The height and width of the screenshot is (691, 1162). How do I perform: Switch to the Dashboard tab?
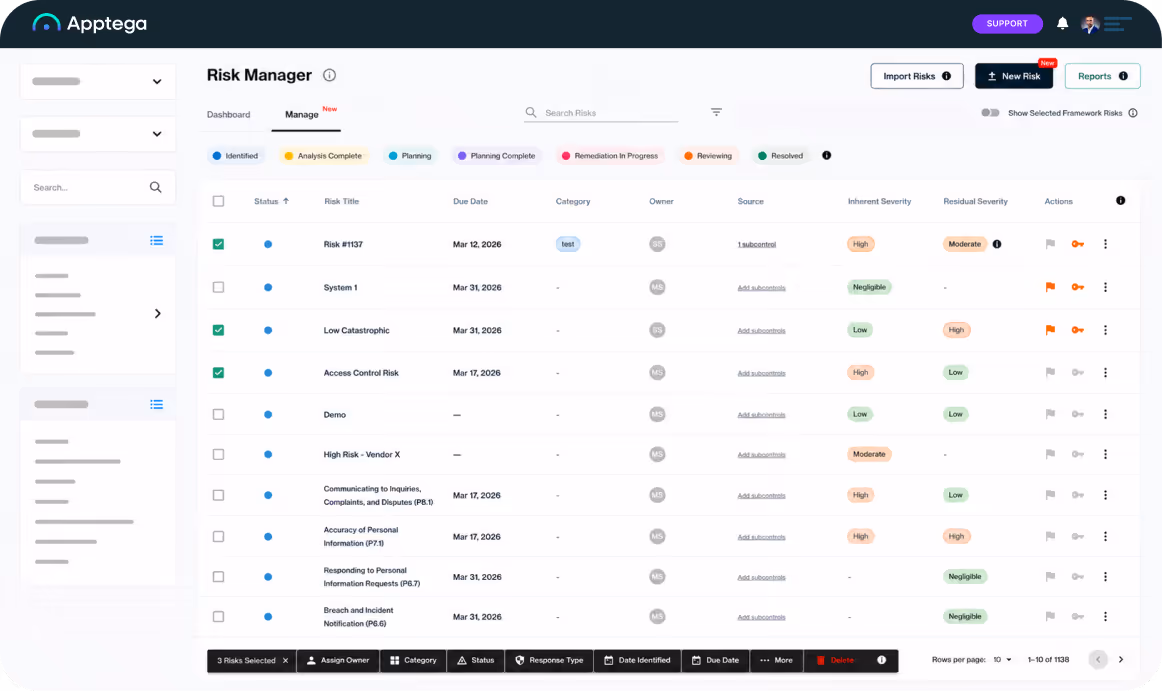(x=228, y=114)
